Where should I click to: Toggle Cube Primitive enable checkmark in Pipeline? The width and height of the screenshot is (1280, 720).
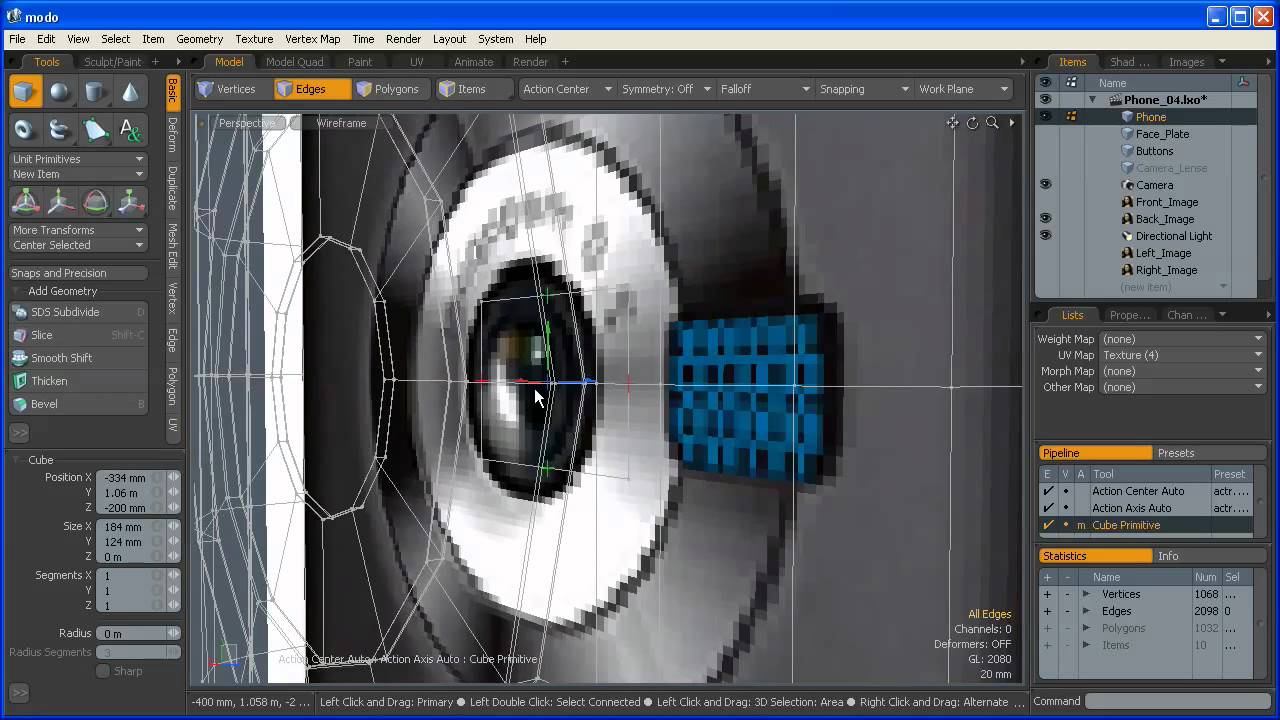1048,525
